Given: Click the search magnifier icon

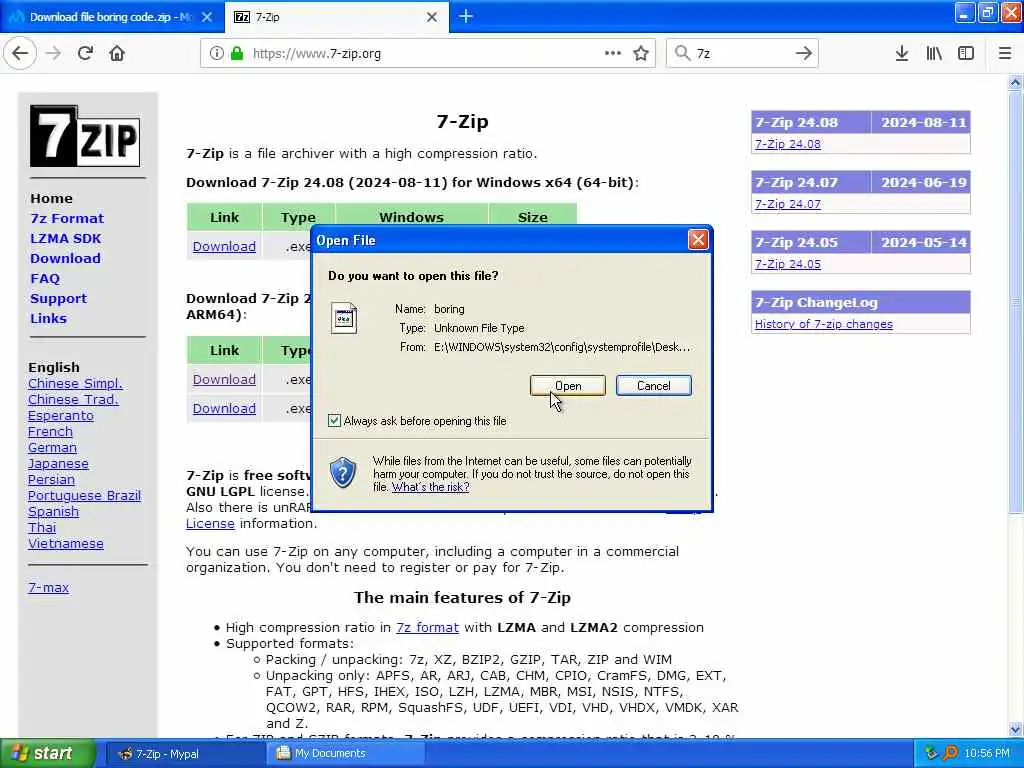Looking at the screenshot, I should tap(682, 54).
